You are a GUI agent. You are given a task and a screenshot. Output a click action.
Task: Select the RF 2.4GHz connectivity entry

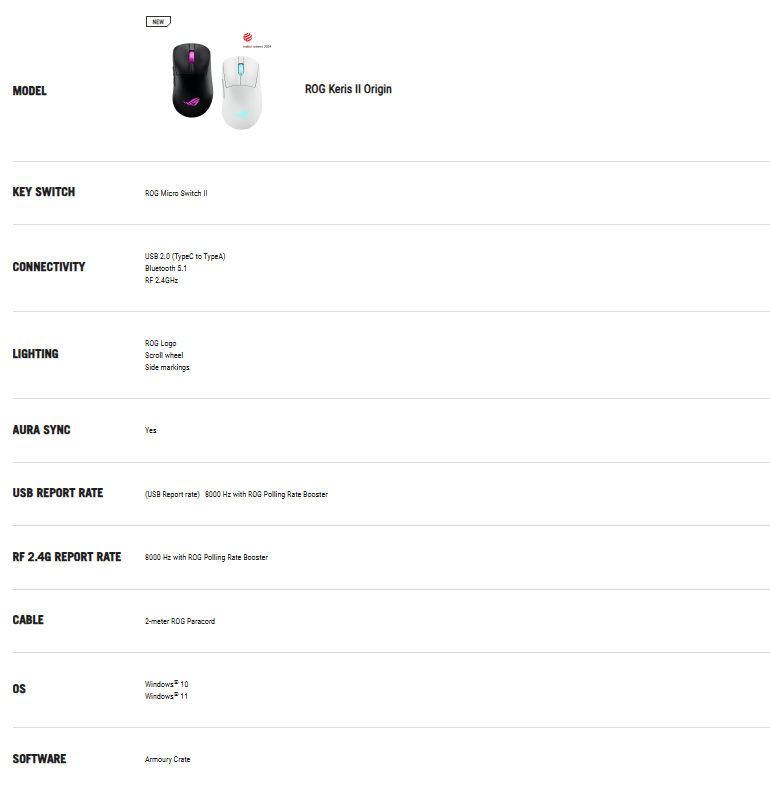(x=161, y=280)
